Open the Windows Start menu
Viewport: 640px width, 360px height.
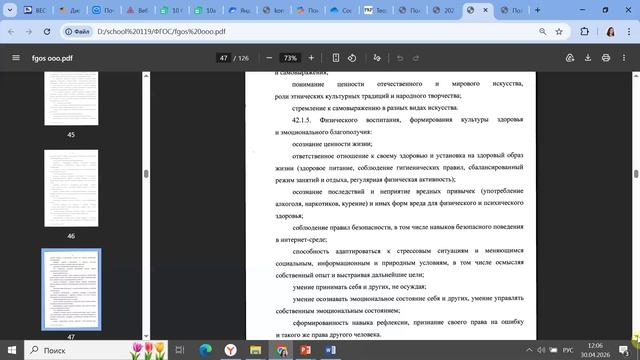click(x=11, y=350)
